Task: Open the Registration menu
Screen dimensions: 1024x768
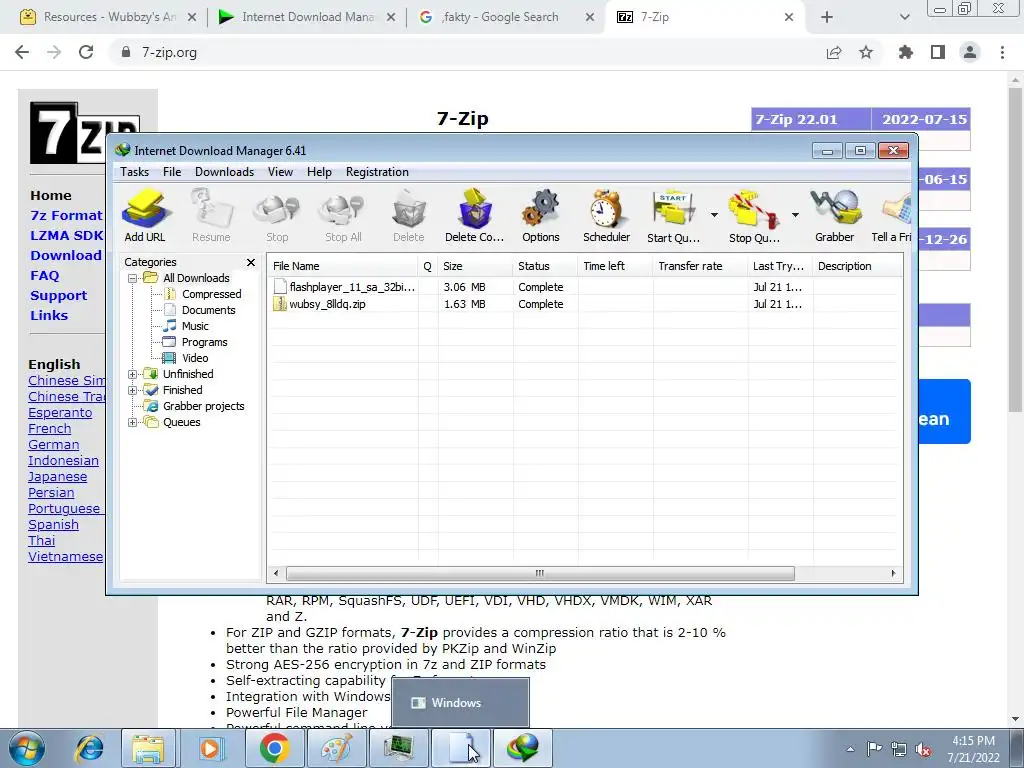Action: pyautogui.click(x=377, y=172)
